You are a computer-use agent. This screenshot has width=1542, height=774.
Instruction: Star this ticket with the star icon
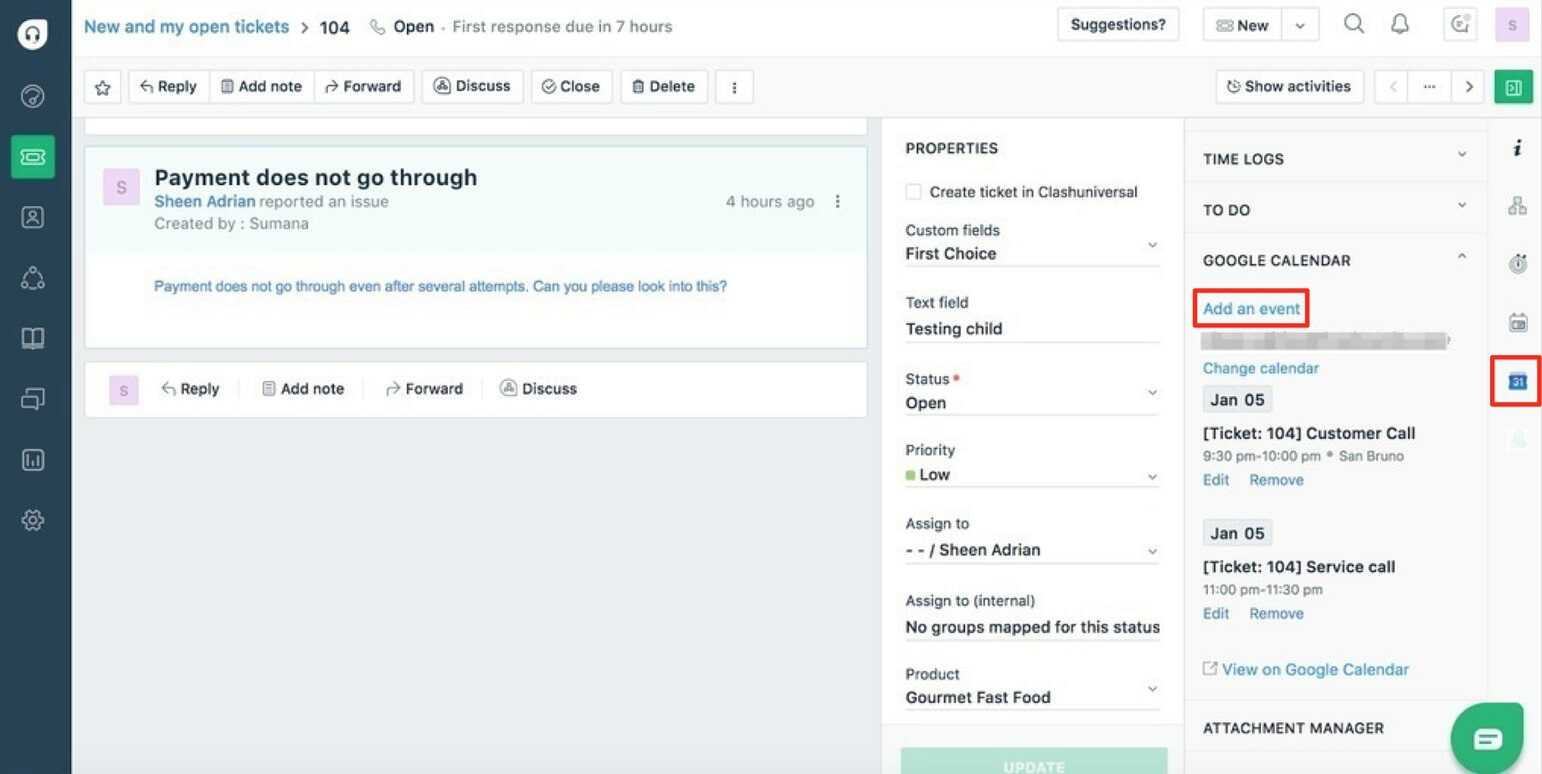coord(102,87)
